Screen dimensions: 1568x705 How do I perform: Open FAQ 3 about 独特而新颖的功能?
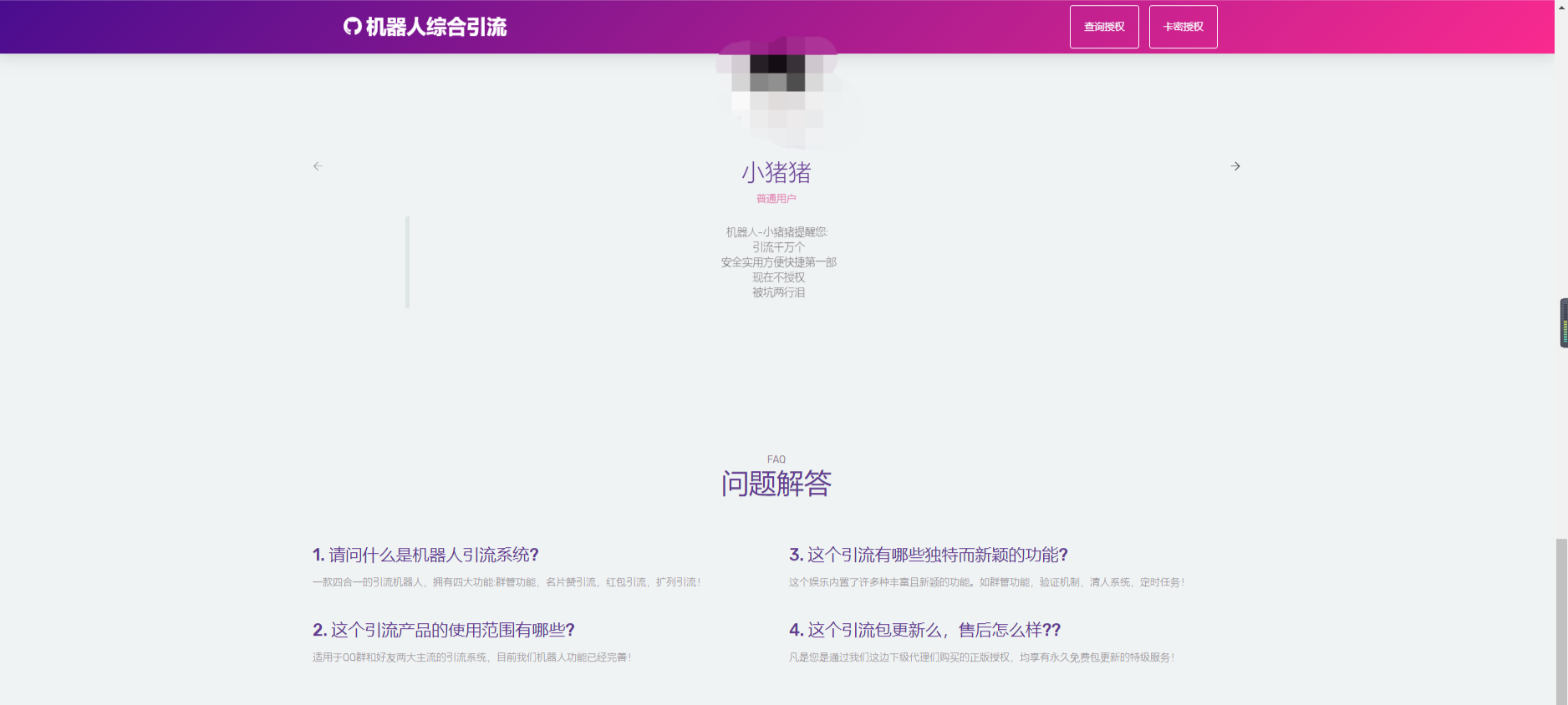pos(928,555)
